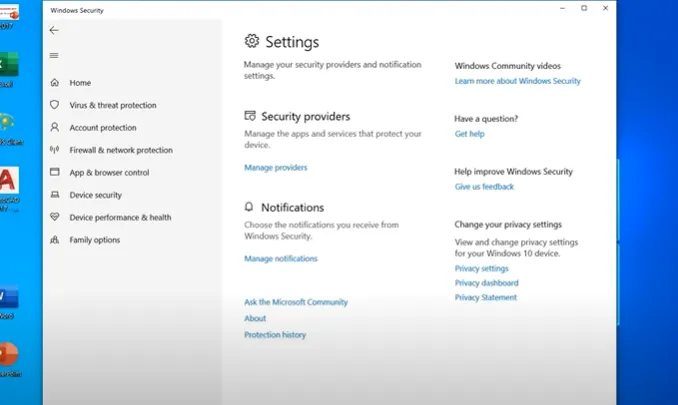Viewport: 678px width, 405px height.
Task: Open Family options page
Action: 95,240
